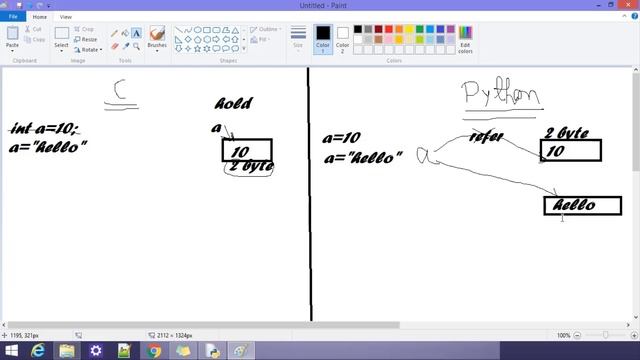Click the zoom level slider handle
The height and width of the screenshot is (360, 640).
pyautogui.click(x=606, y=335)
